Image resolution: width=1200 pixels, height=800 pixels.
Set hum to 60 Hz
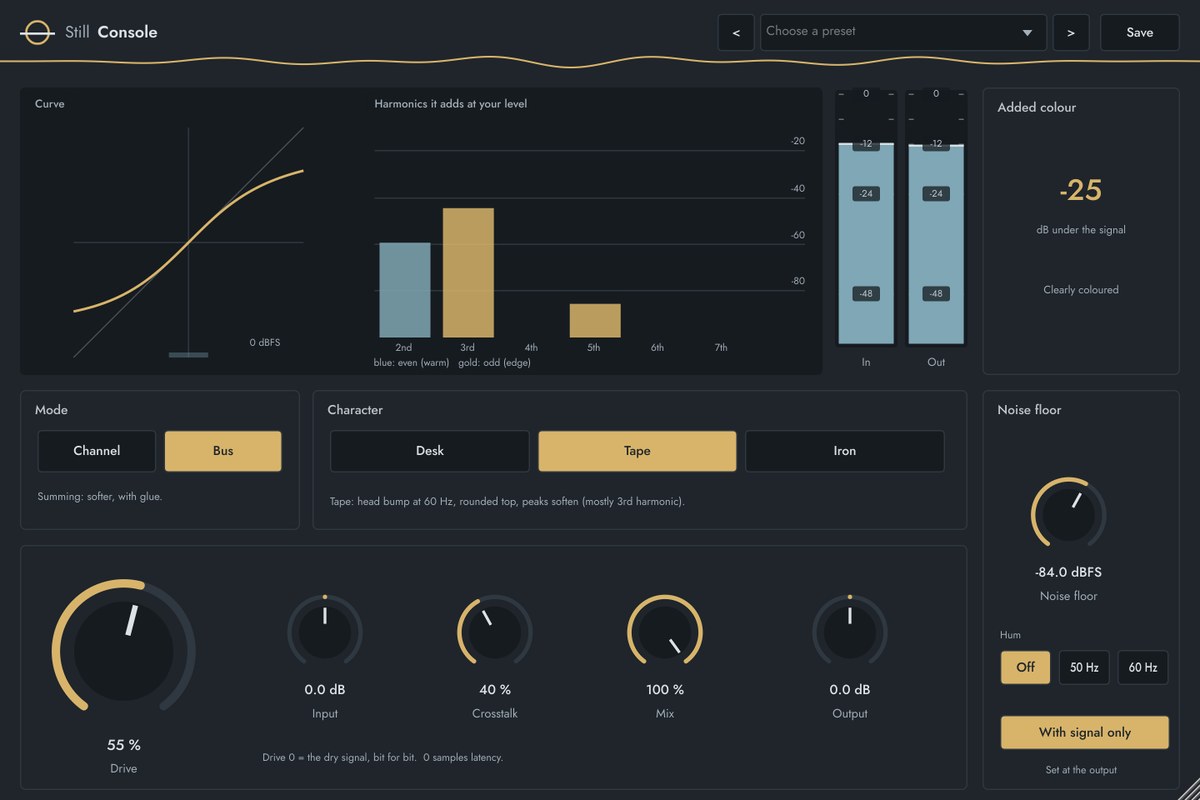coord(1143,667)
